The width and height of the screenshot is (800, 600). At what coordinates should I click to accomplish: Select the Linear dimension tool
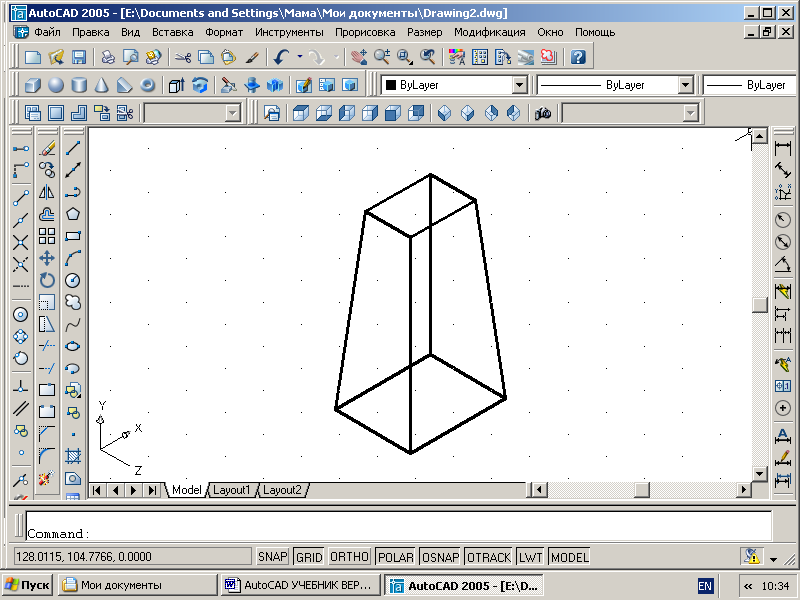(x=783, y=148)
